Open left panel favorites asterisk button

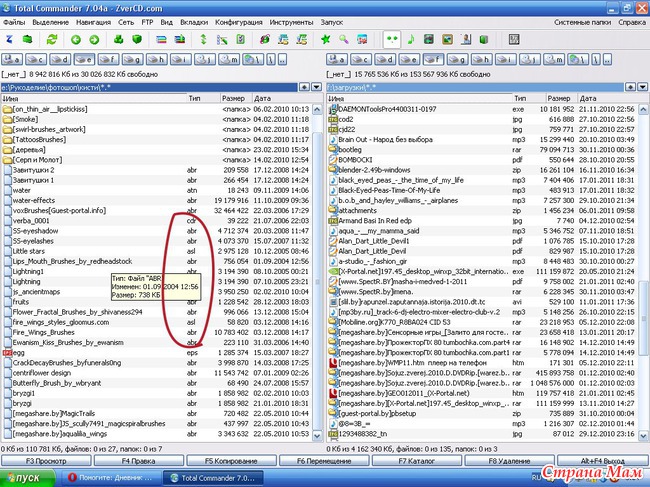pyautogui.click(x=304, y=87)
